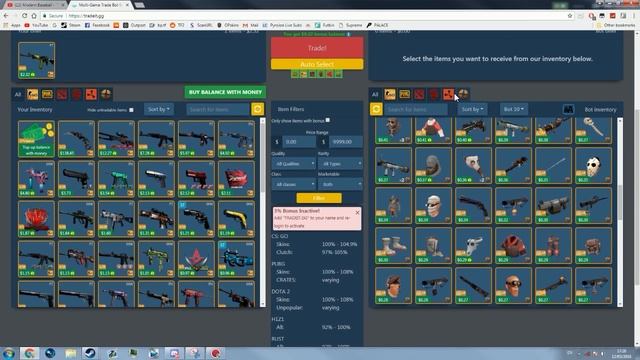Toggle Hide untradable items checkbox
Screen dimensions: 640x360
(131, 110)
